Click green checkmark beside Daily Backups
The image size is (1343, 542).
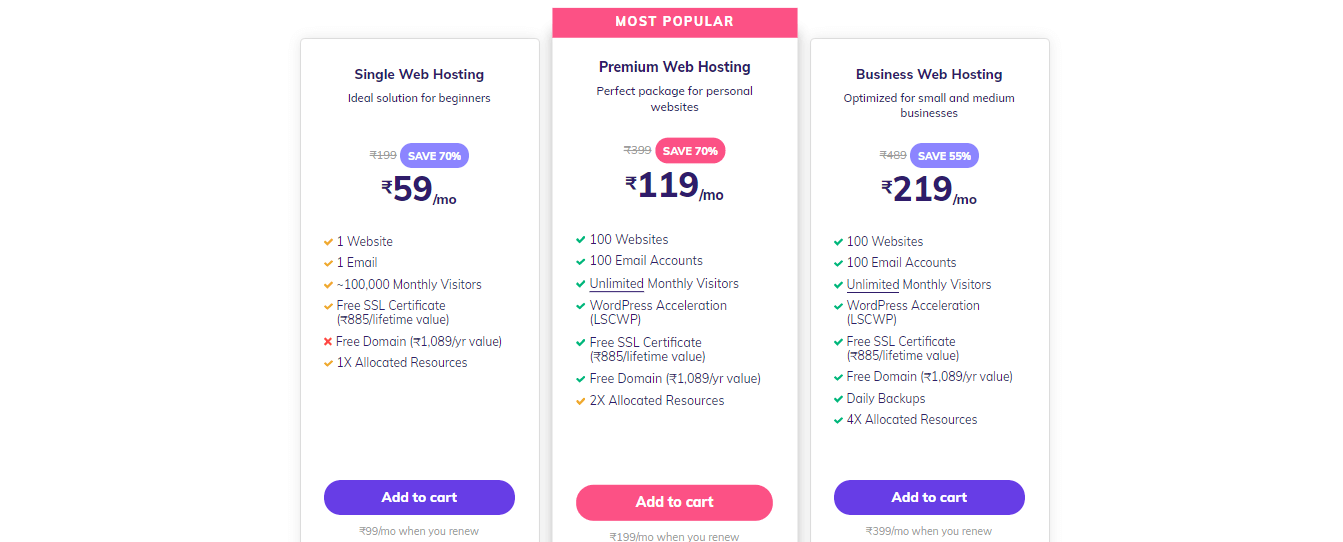click(x=838, y=399)
